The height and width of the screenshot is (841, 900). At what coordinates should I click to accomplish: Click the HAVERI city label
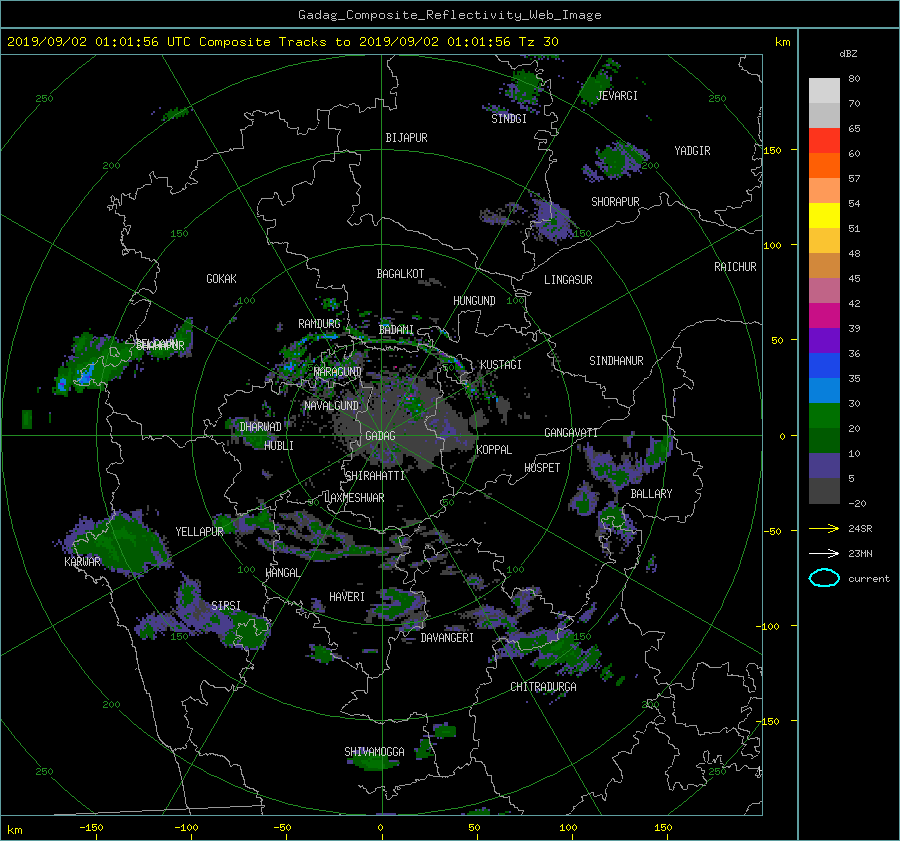347,597
